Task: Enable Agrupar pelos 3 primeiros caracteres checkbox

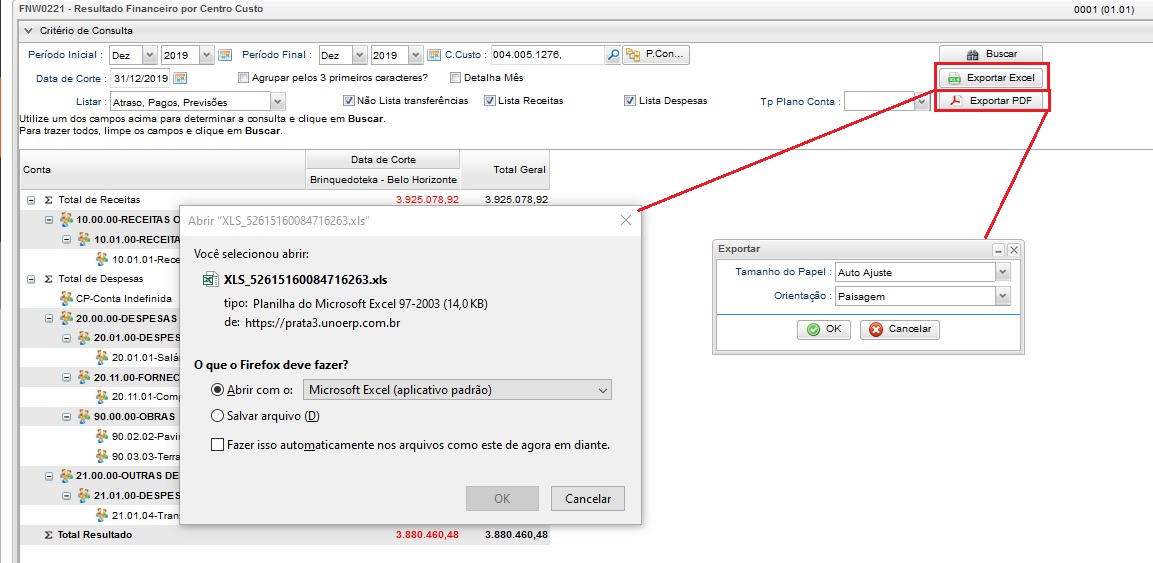Action: [x=244, y=78]
